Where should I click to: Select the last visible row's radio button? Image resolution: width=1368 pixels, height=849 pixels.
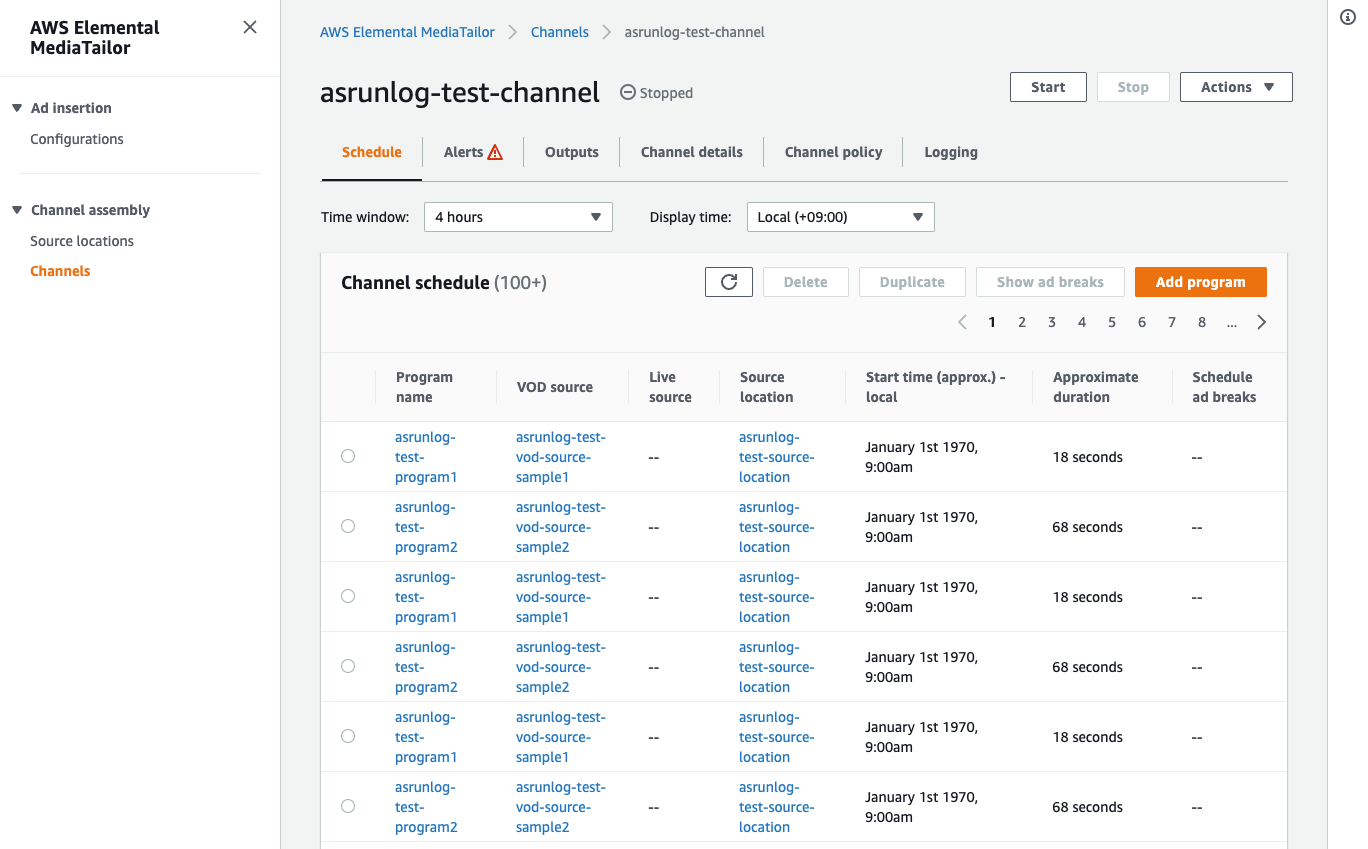click(348, 806)
